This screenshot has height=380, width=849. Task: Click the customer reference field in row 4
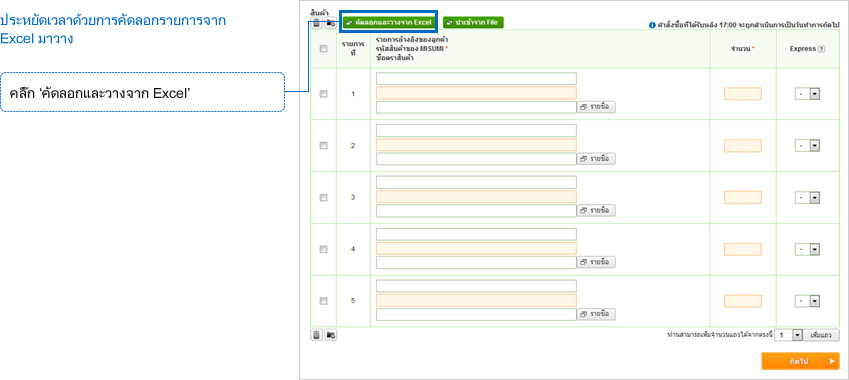[x=476, y=234]
